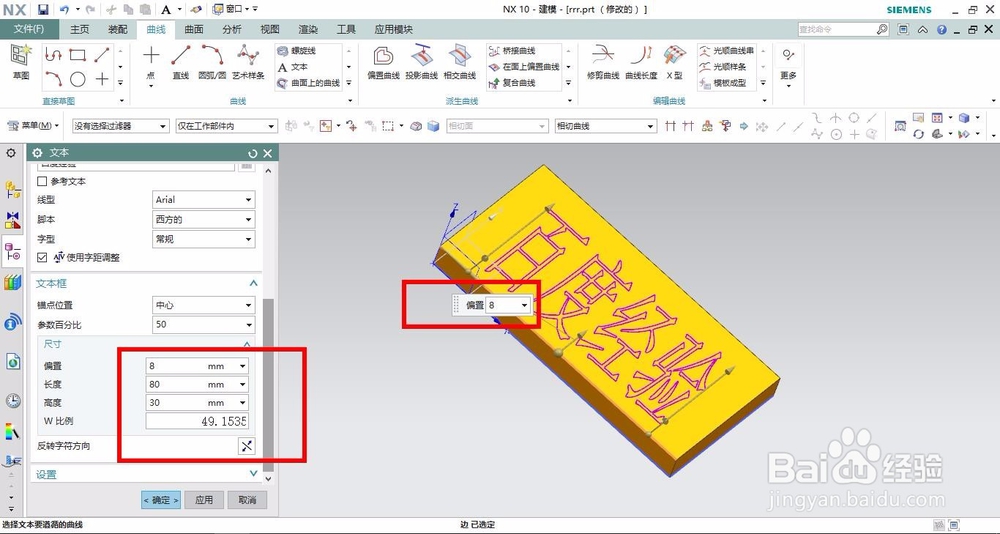Image resolution: width=1000 pixels, height=534 pixels.
Task: Click the 查找命令 search box
Action: pyautogui.click(x=843, y=29)
